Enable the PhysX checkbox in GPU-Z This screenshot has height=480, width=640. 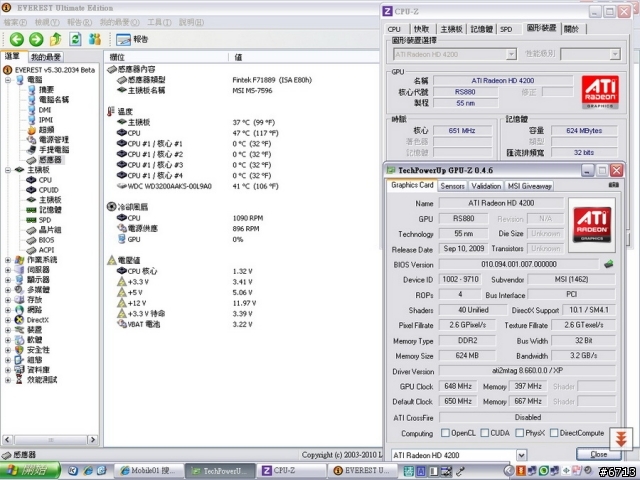pos(519,433)
